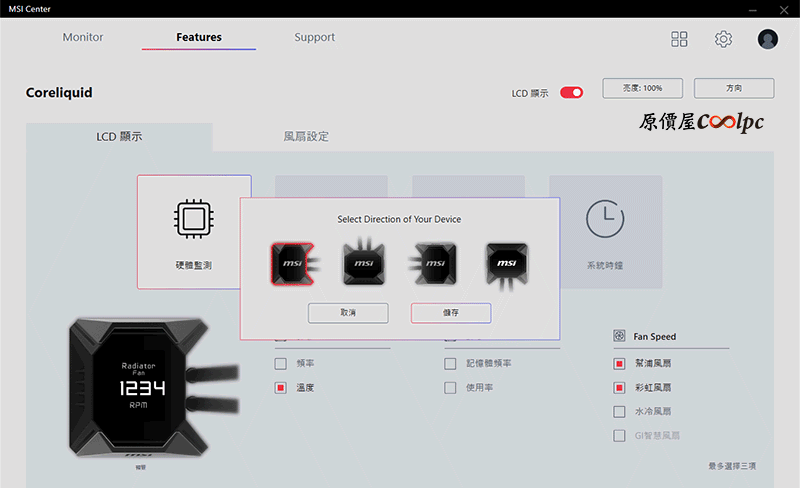Open the LCD 顯示 sub-tab
This screenshot has height=488, width=800.
coord(119,137)
